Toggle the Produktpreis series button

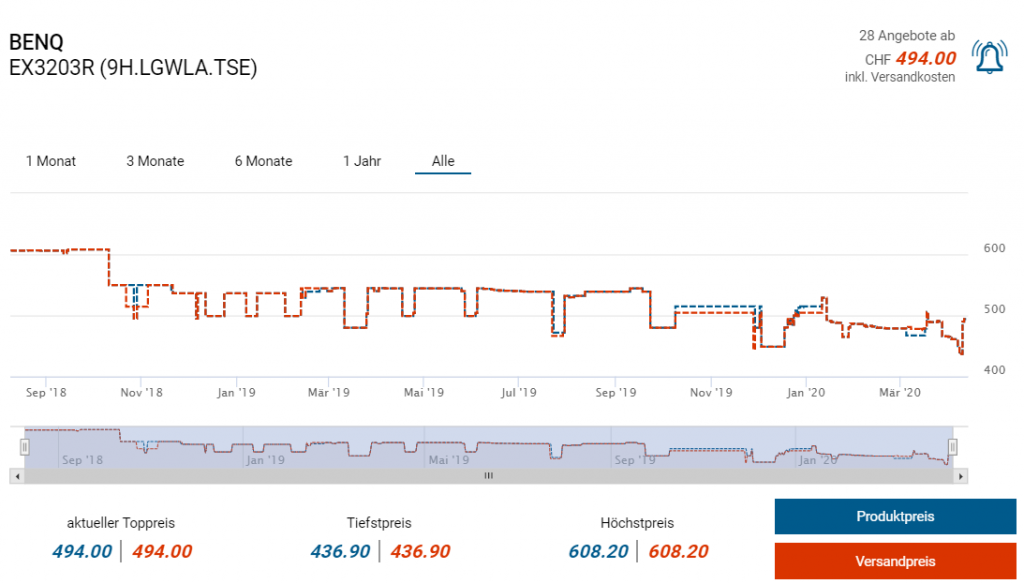(895, 517)
